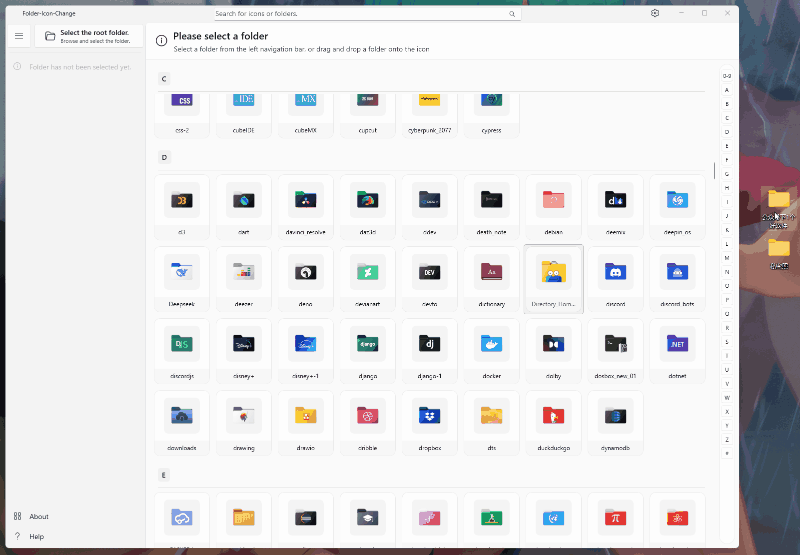Open the hamburger navigation menu
The height and width of the screenshot is (555, 800).
tap(19, 36)
